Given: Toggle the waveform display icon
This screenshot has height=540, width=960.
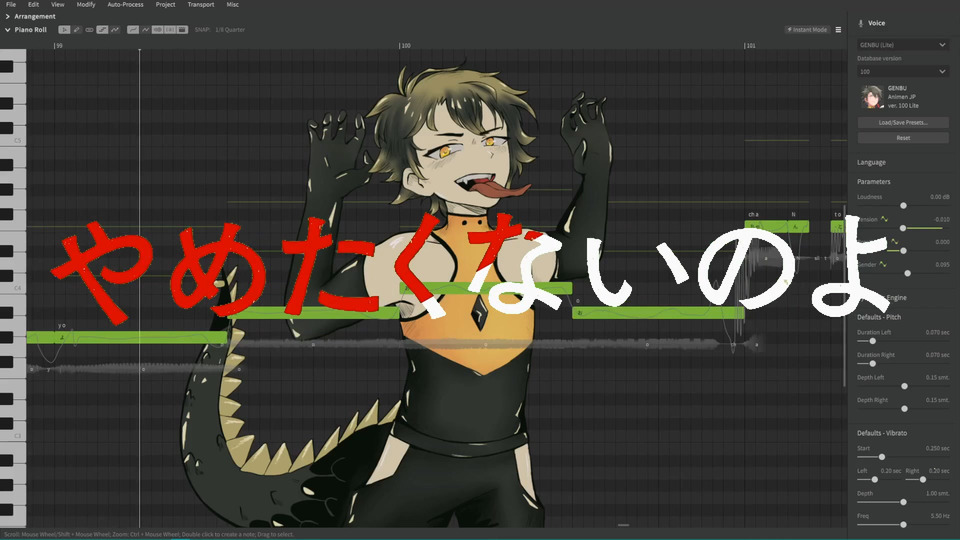Looking at the screenshot, I should tap(157, 29).
